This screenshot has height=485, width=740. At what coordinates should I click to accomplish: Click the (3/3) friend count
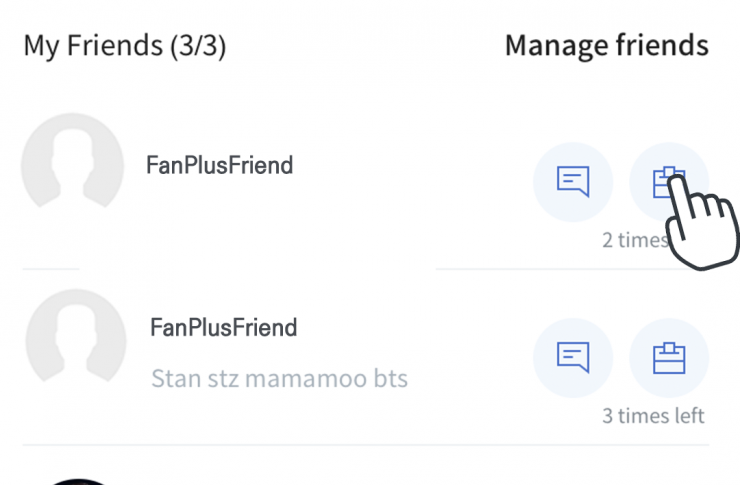click(199, 46)
